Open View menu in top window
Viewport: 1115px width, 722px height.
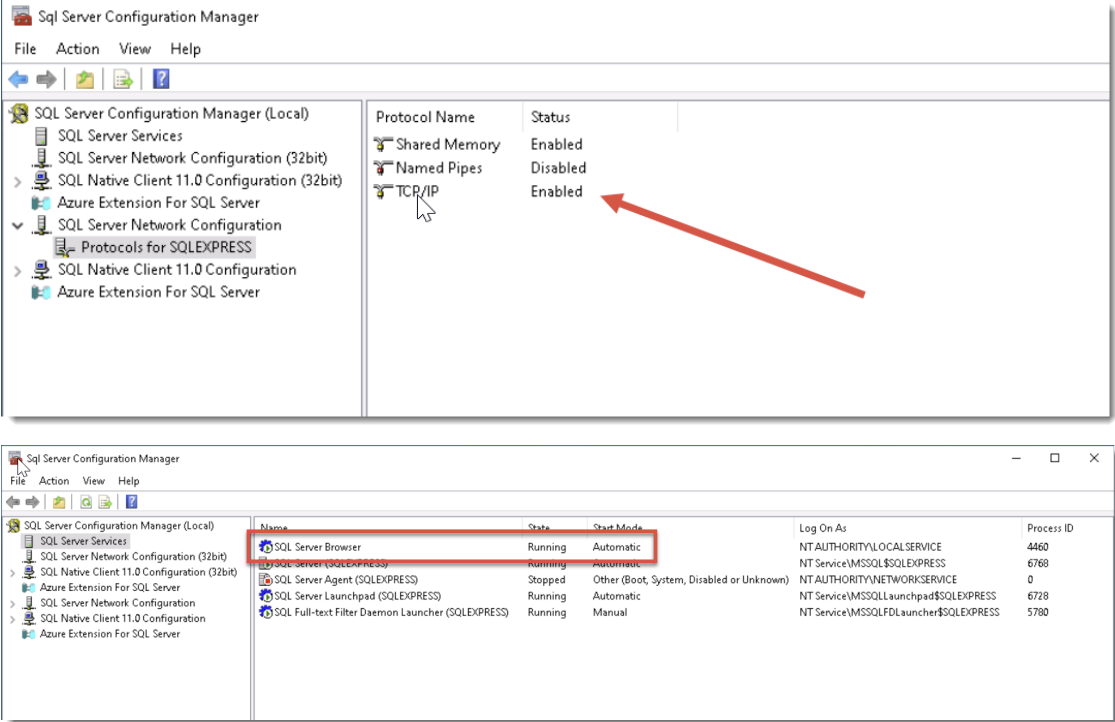[x=134, y=49]
